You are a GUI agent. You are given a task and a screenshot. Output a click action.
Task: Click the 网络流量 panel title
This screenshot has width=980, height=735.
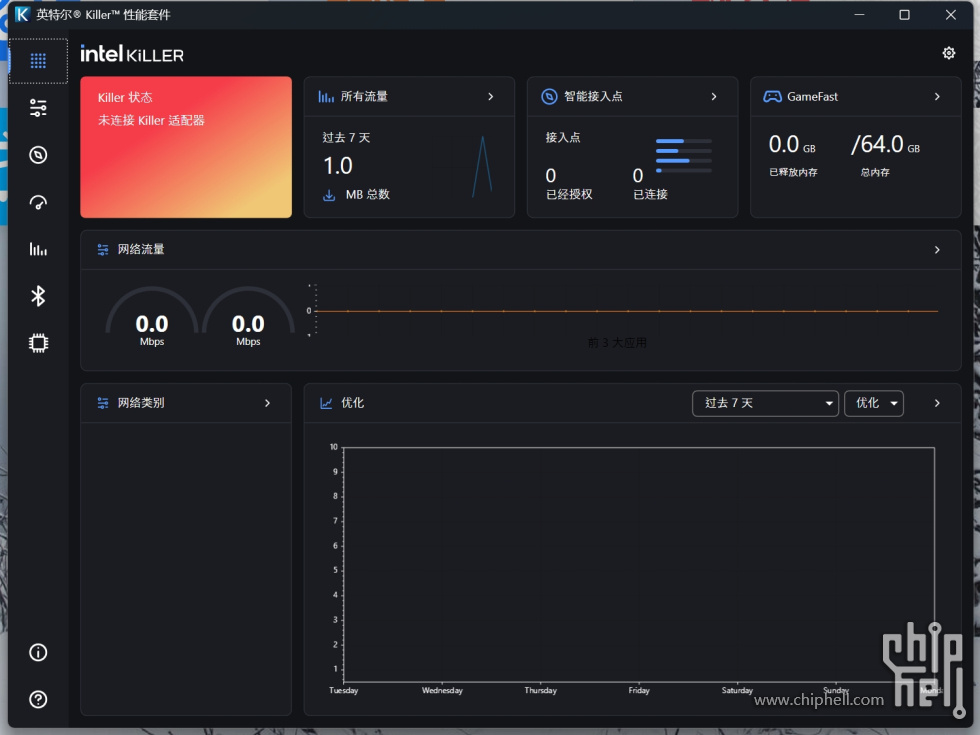click(141, 249)
